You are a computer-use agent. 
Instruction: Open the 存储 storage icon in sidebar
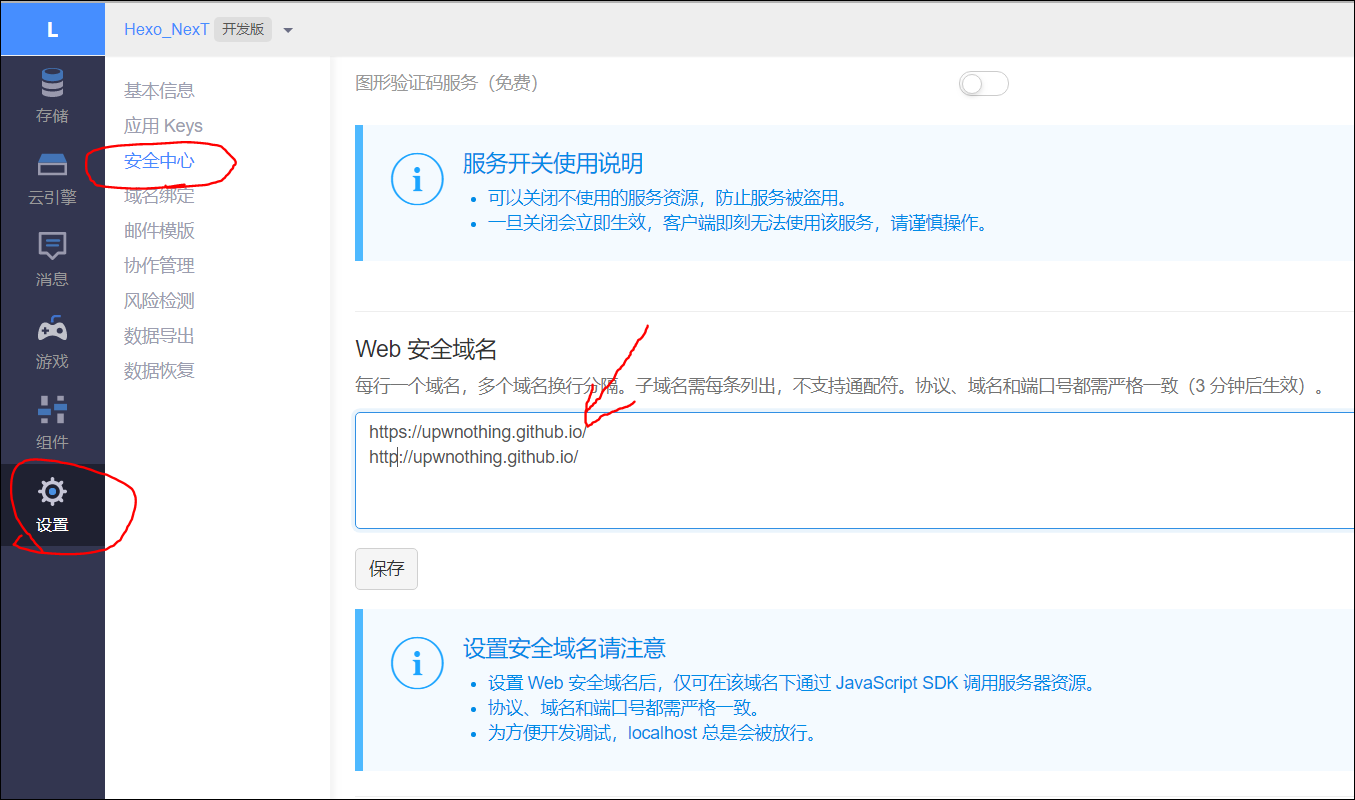pyautogui.click(x=52, y=84)
